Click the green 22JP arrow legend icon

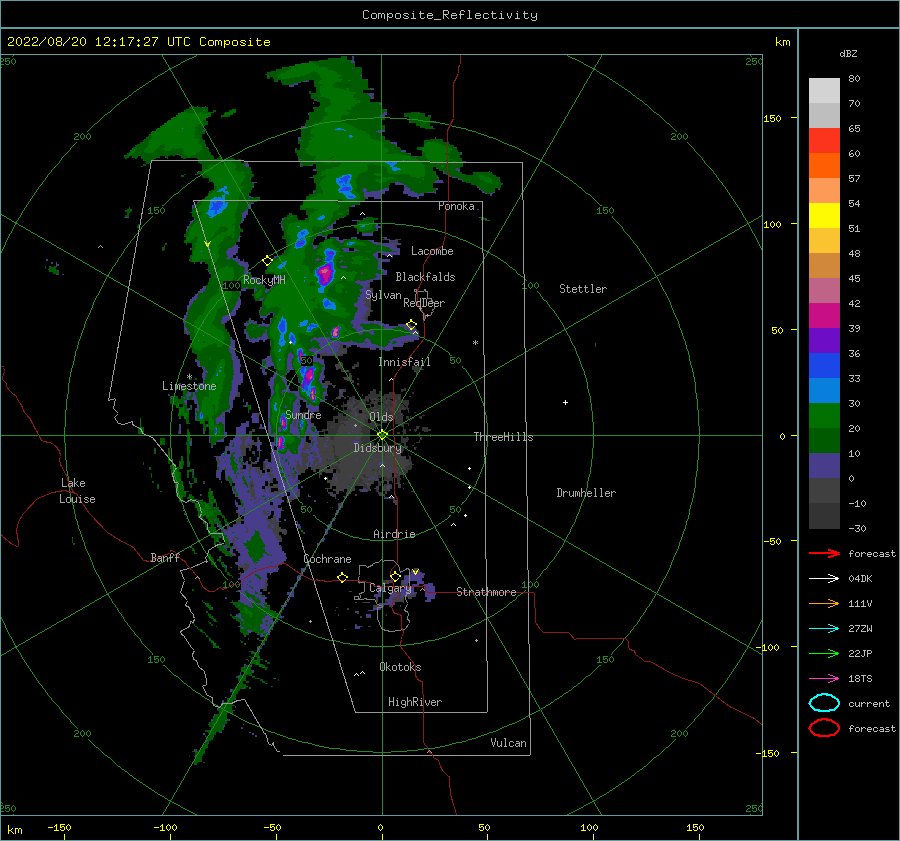[824, 653]
